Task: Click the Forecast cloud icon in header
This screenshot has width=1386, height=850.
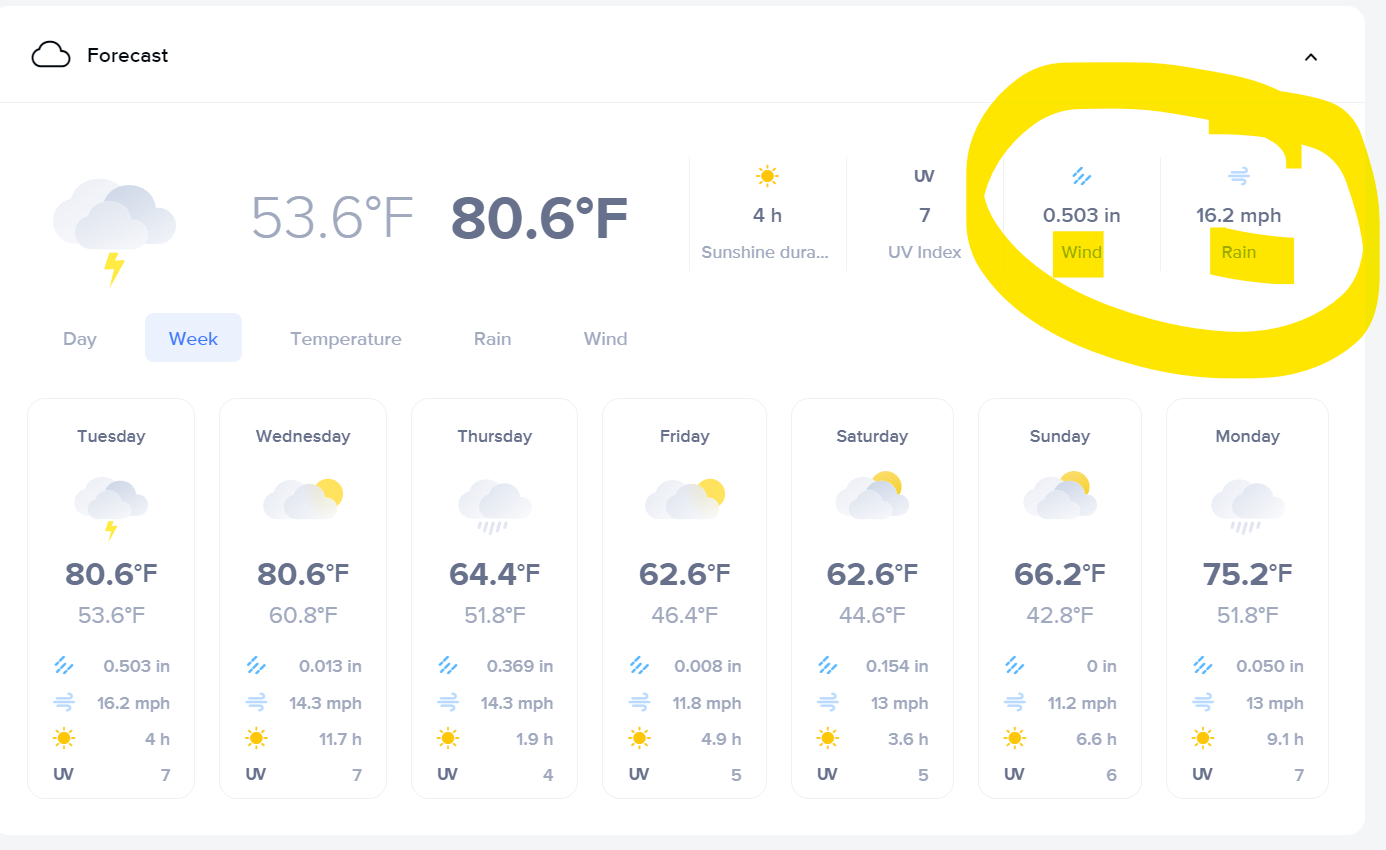Action: [51, 55]
